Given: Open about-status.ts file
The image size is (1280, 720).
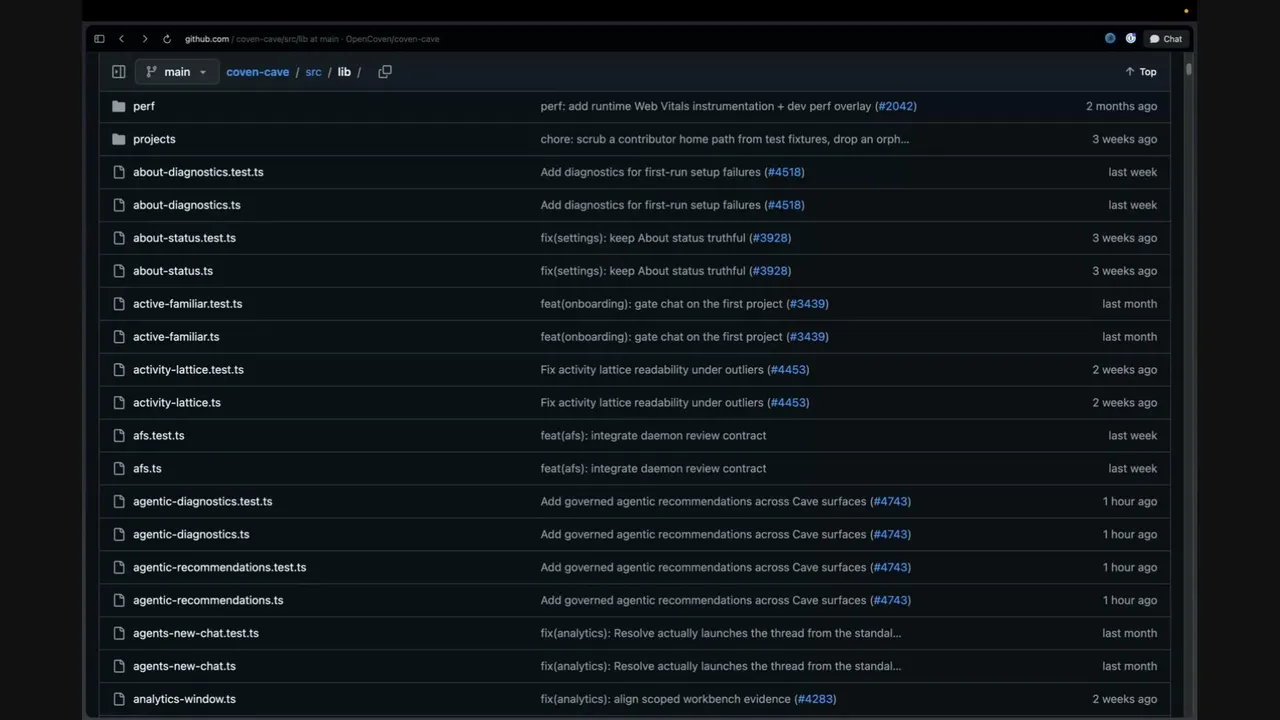Looking at the screenshot, I should pyautogui.click(x=173, y=271).
